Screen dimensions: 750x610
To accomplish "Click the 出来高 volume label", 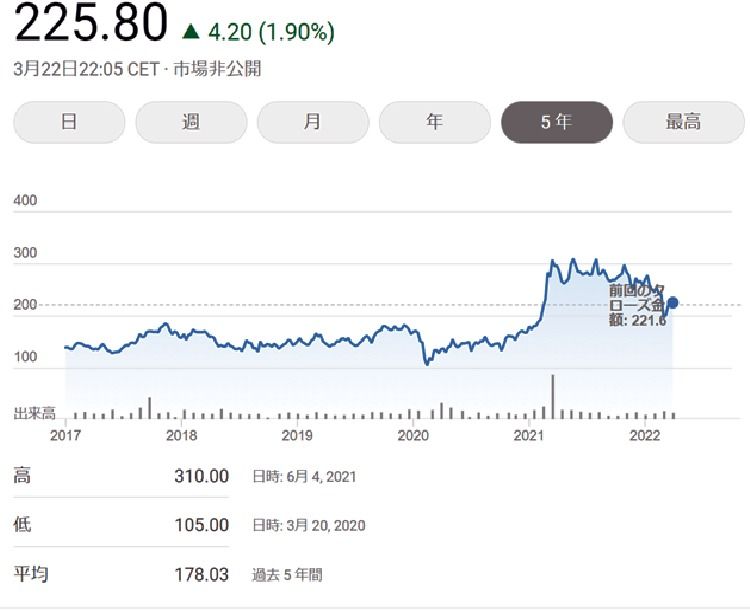I will tap(33, 413).
